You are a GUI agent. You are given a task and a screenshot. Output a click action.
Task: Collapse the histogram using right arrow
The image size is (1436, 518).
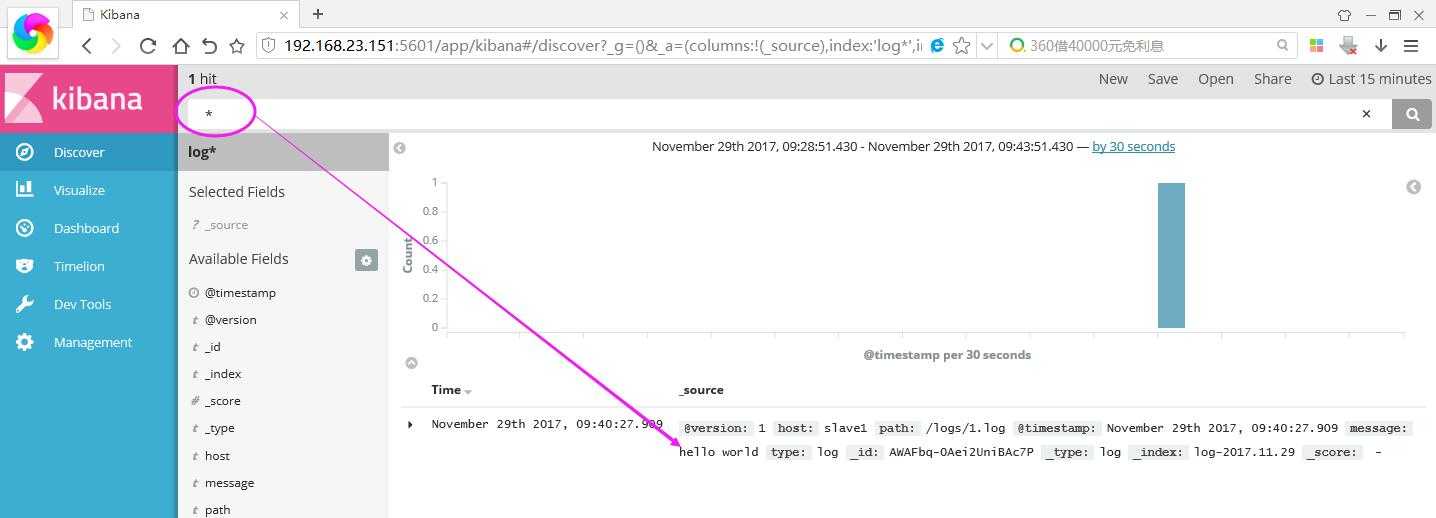pos(1413,187)
